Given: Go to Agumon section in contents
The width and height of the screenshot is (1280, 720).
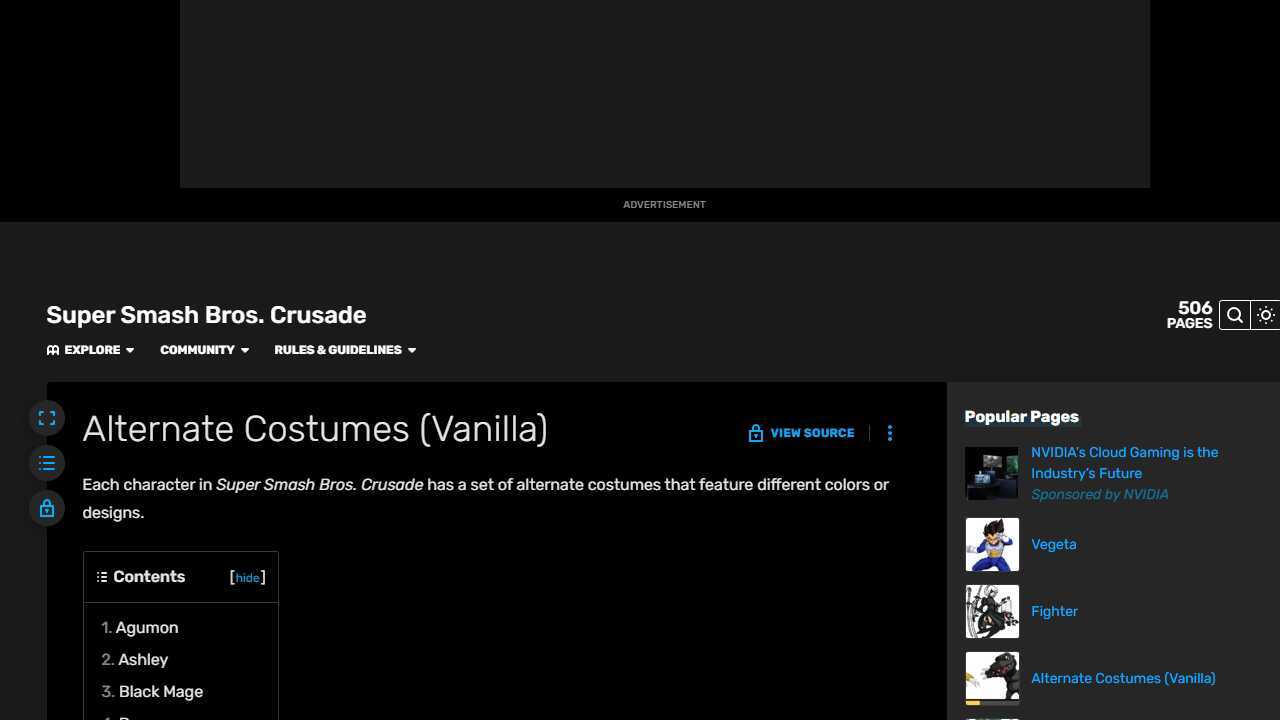Looking at the screenshot, I should 147,628.
